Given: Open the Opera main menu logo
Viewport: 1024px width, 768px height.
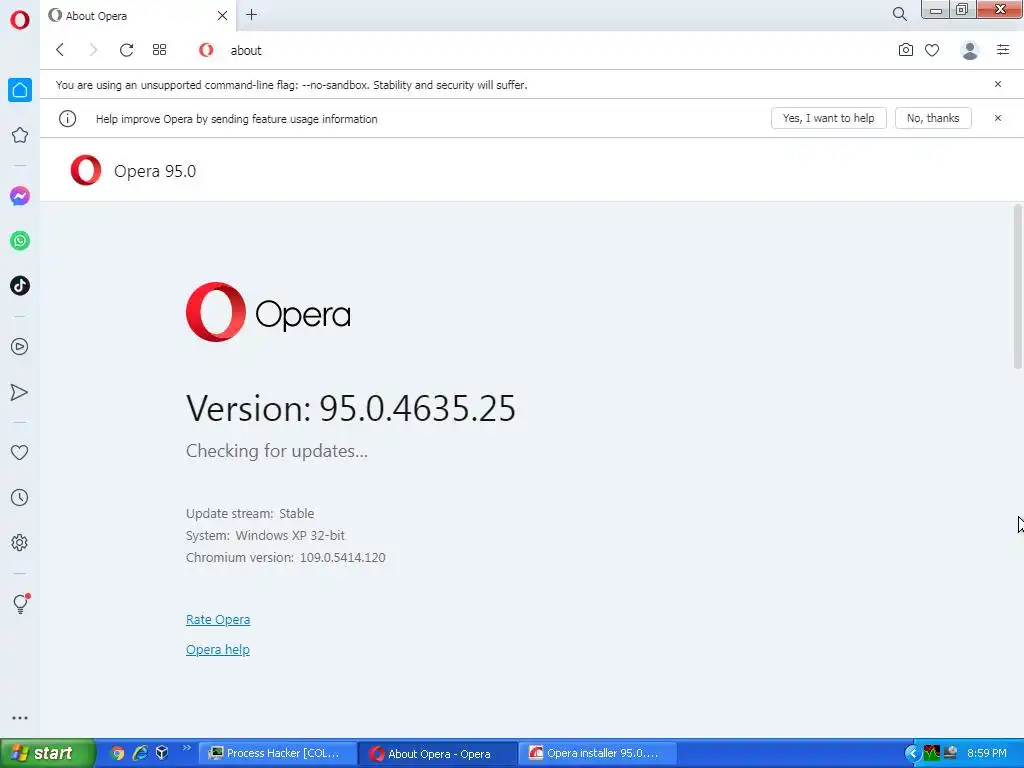Looking at the screenshot, I should pos(20,19).
